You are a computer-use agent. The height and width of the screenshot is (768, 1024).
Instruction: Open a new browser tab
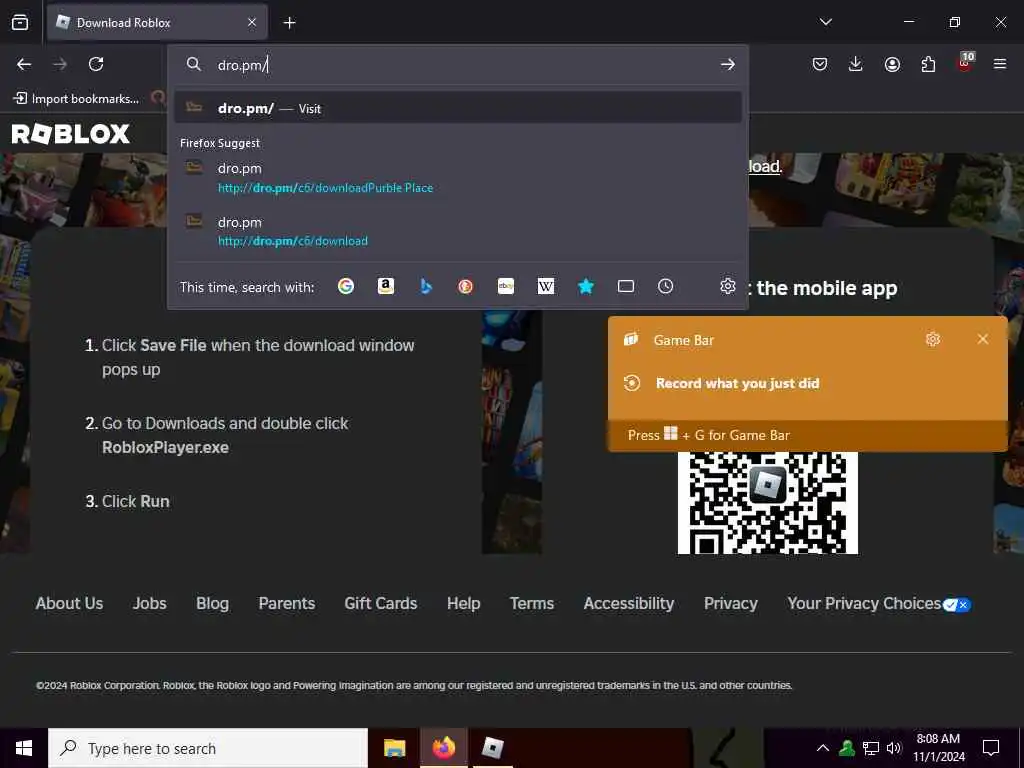pyautogui.click(x=289, y=23)
